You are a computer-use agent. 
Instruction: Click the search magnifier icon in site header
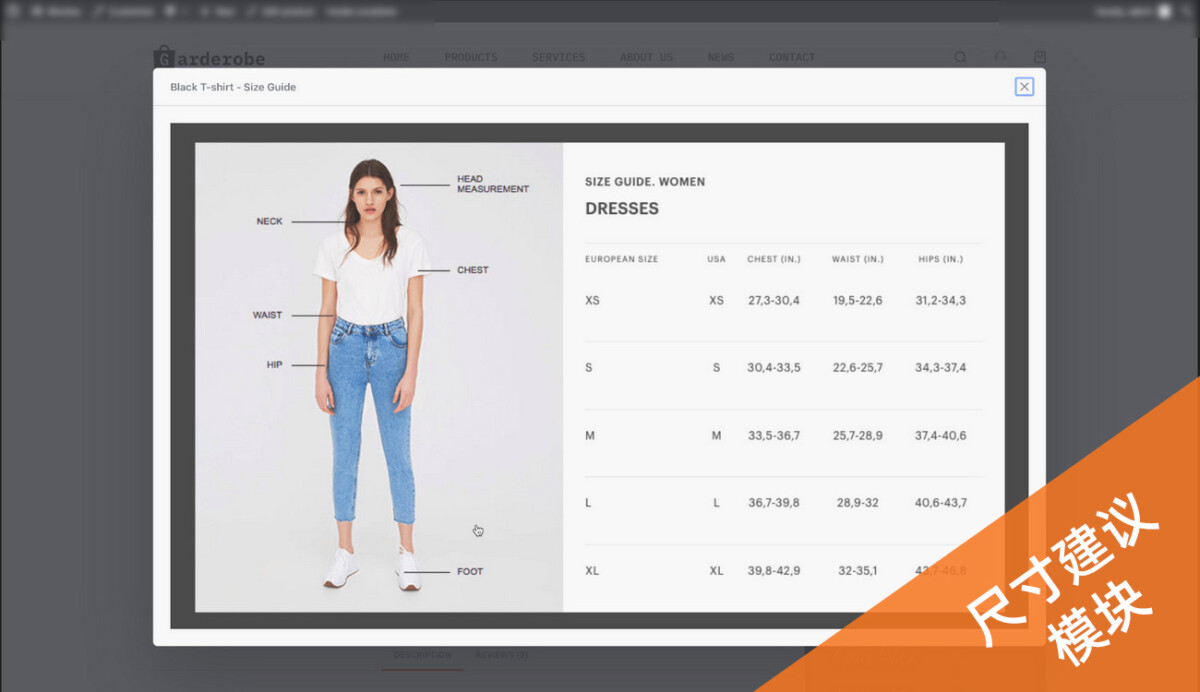pos(960,58)
